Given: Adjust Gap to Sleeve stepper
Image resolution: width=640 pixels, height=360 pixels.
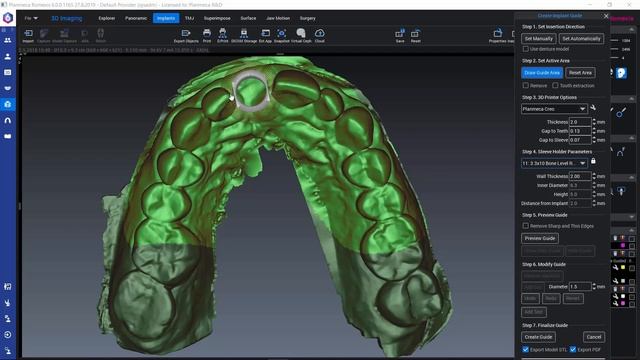Looking at the screenshot, I should pos(594,140).
